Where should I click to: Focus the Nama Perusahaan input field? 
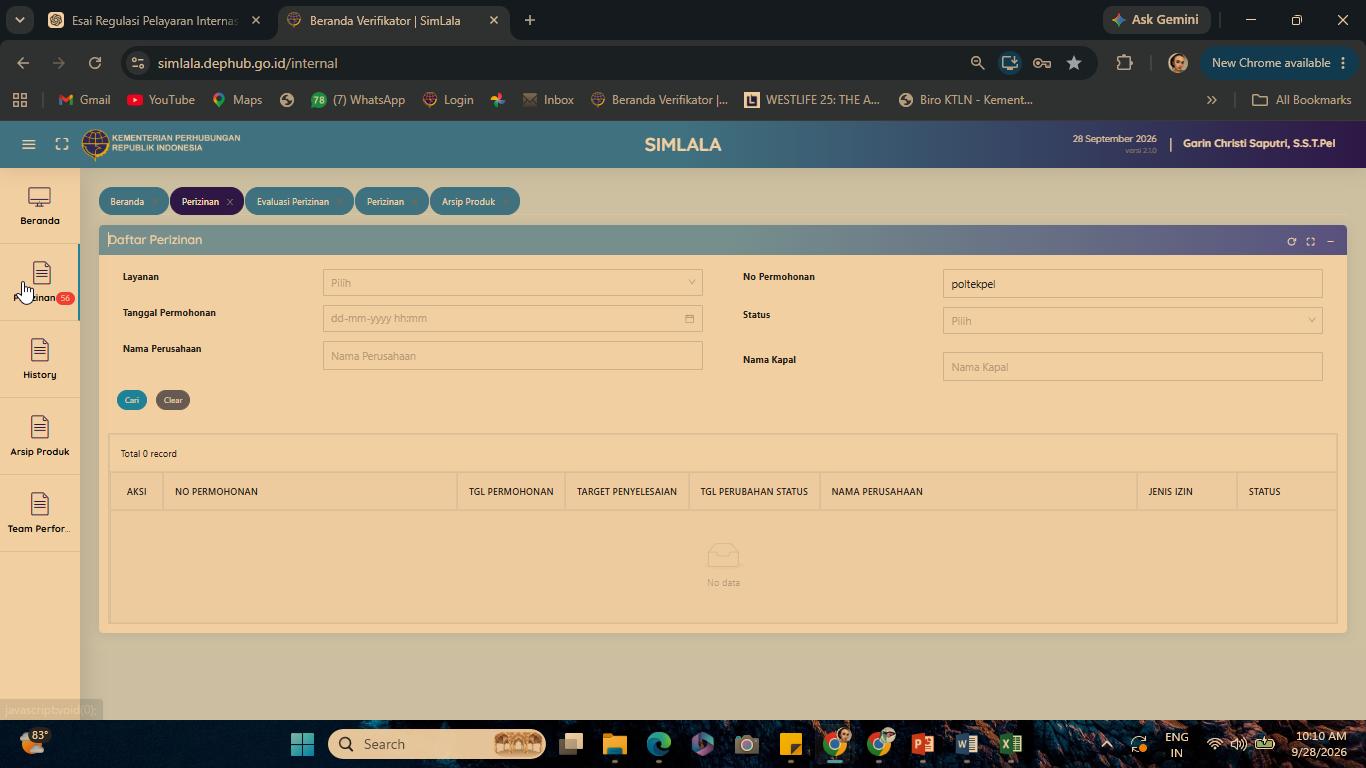point(512,356)
